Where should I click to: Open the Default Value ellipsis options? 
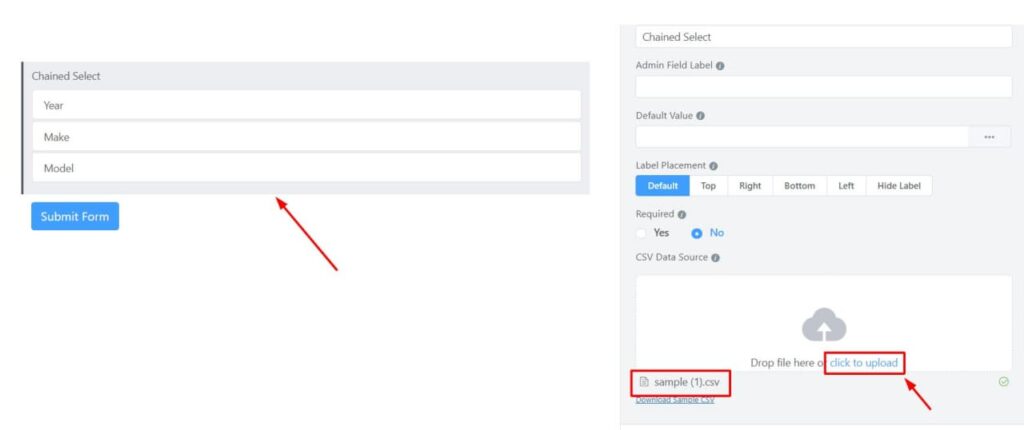(989, 137)
